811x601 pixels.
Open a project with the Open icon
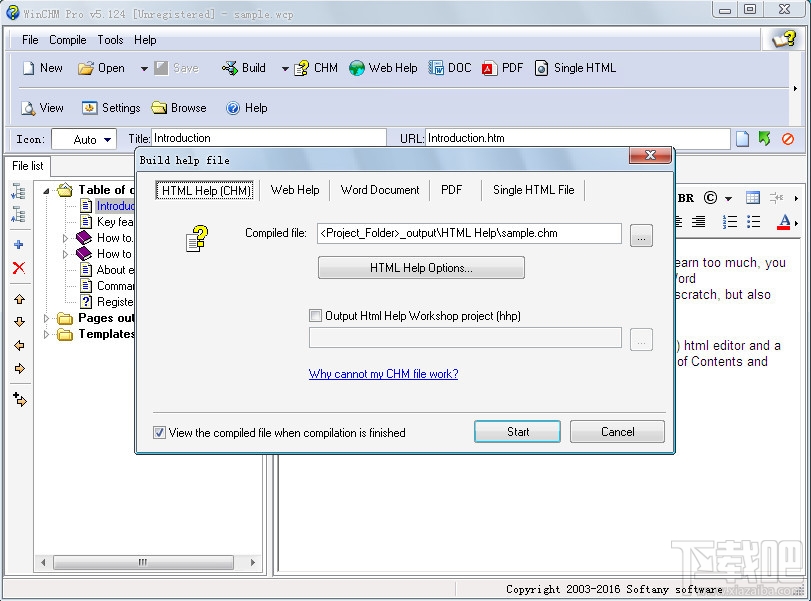click(86, 68)
